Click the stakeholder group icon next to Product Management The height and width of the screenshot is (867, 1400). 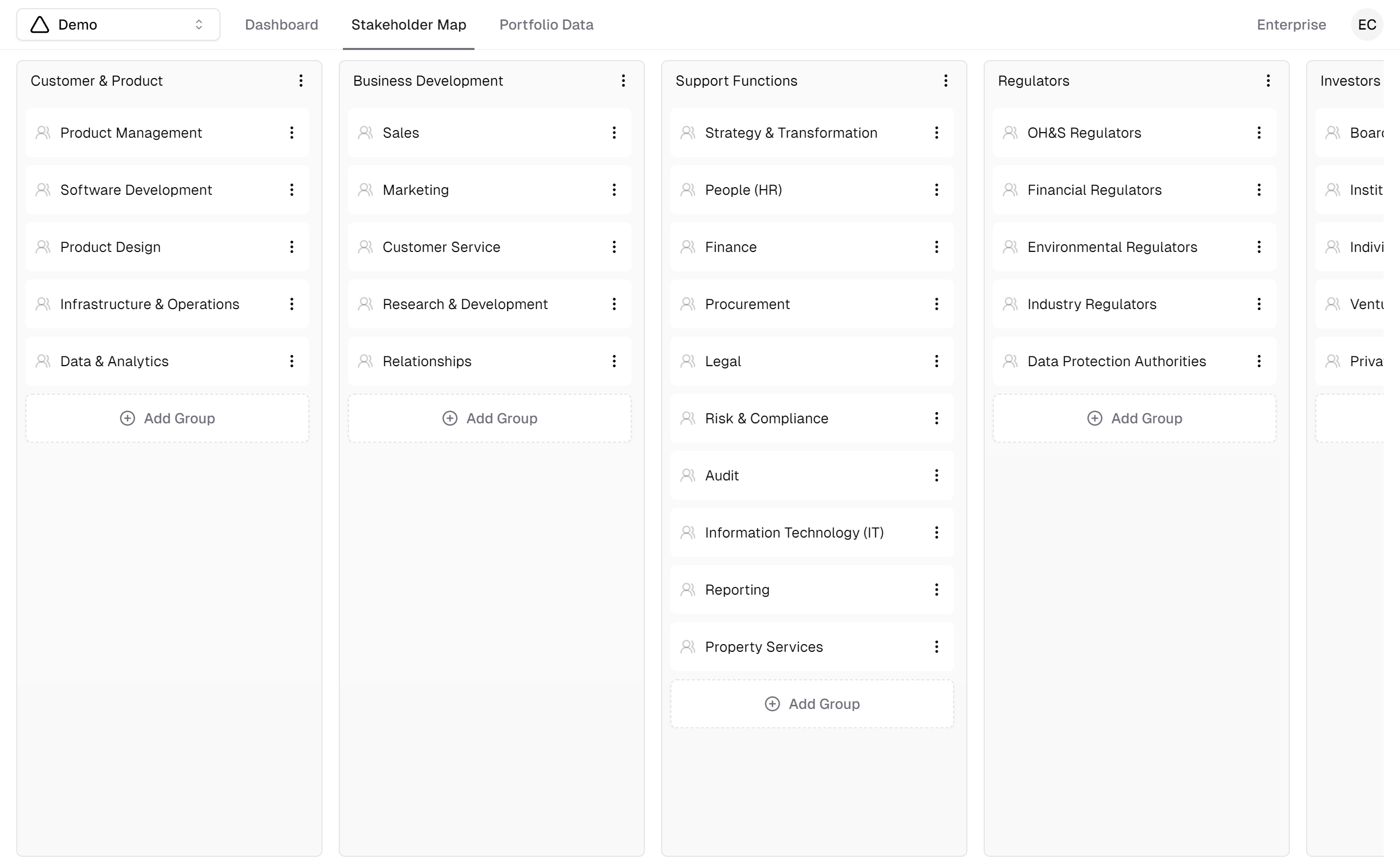[42, 132]
